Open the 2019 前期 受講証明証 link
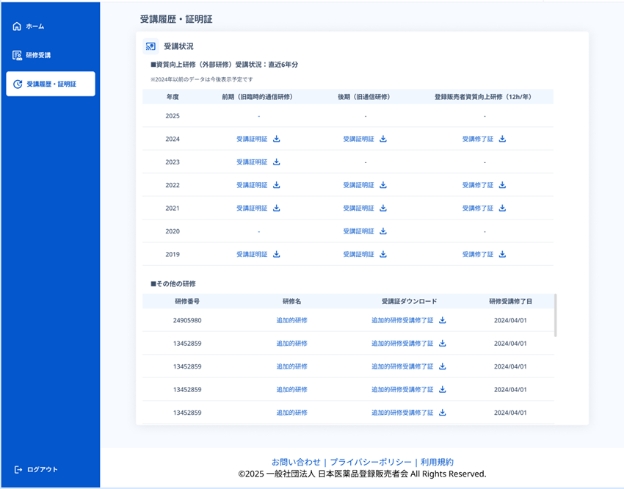This screenshot has height=489, width=624. point(252,254)
